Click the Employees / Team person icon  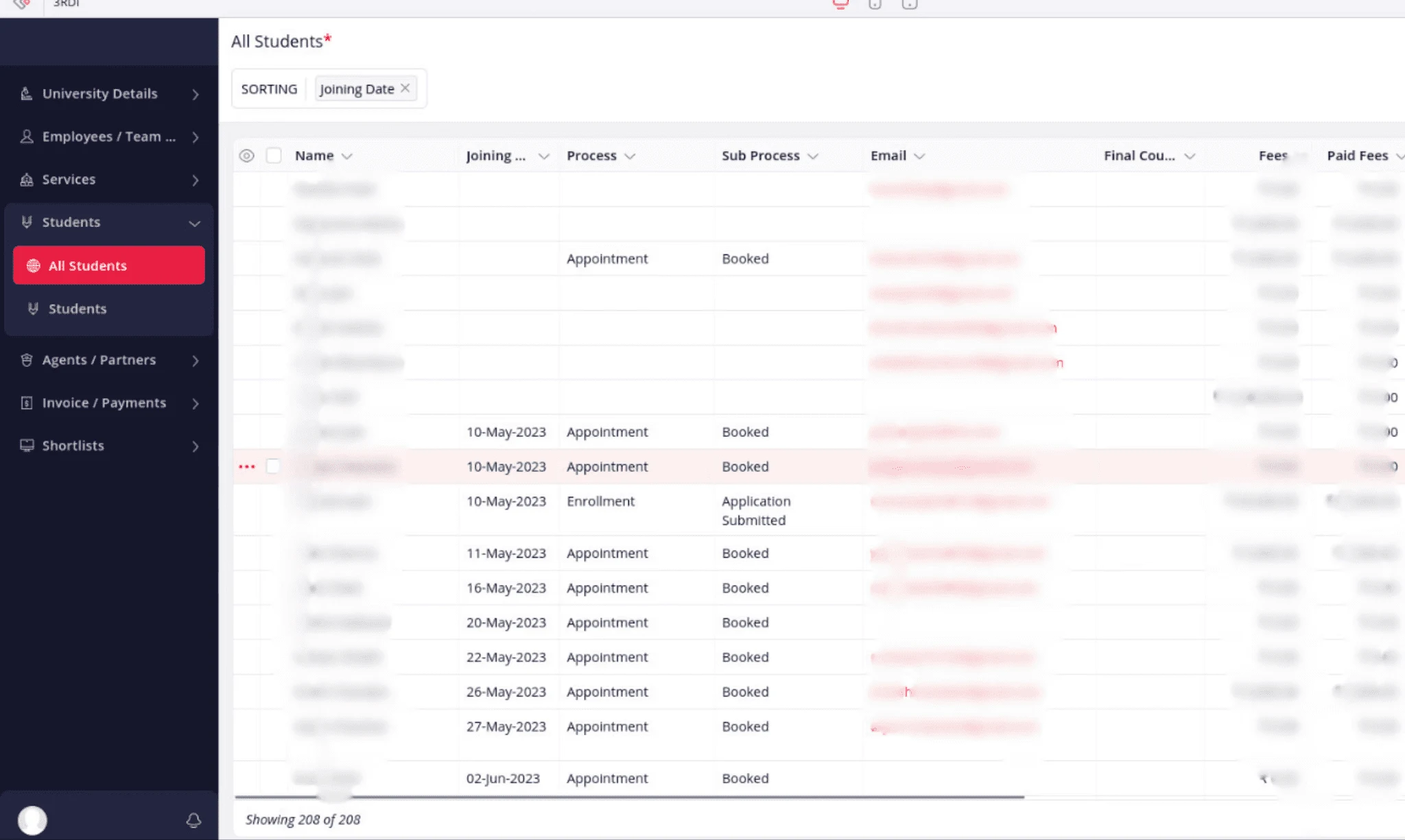point(26,136)
